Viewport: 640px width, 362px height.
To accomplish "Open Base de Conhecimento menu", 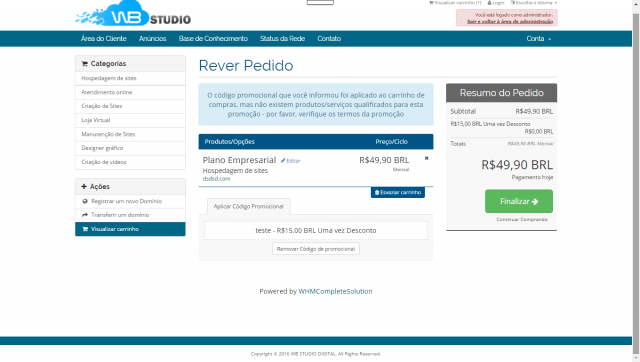I will pyautogui.click(x=213, y=39).
